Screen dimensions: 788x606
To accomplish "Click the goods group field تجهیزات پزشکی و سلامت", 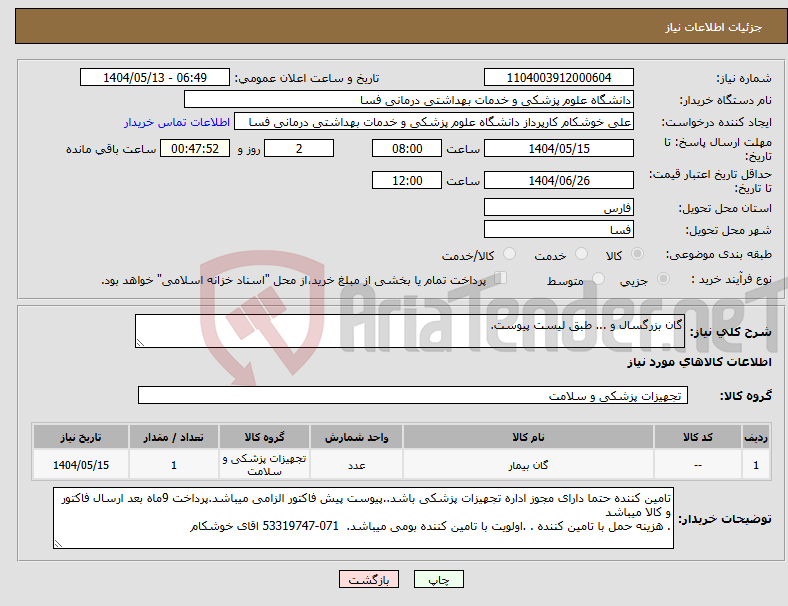I will (x=413, y=395).
